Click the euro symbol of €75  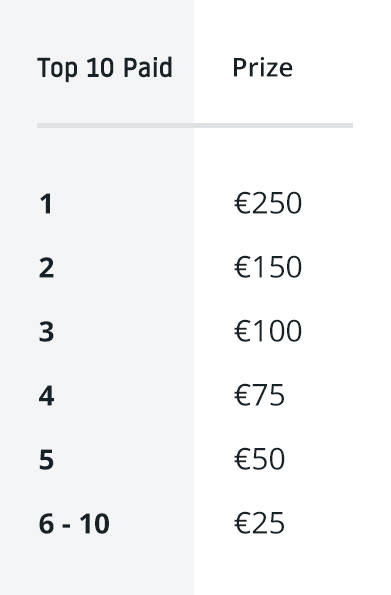tap(242, 395)
